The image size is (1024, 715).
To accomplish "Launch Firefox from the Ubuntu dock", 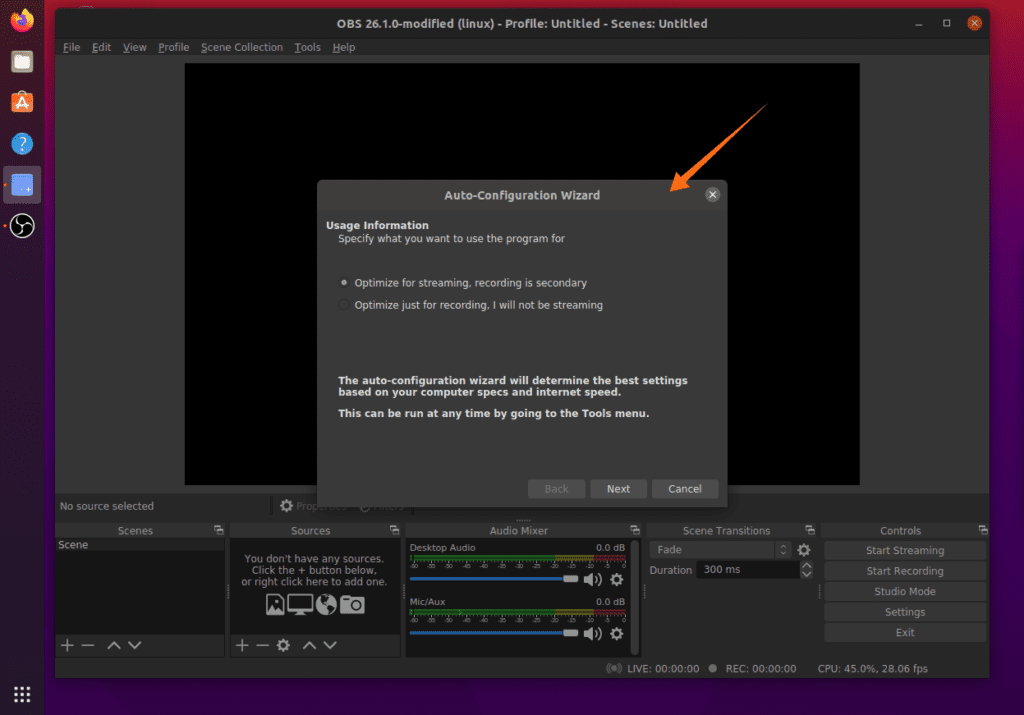I will pos(22,19).
